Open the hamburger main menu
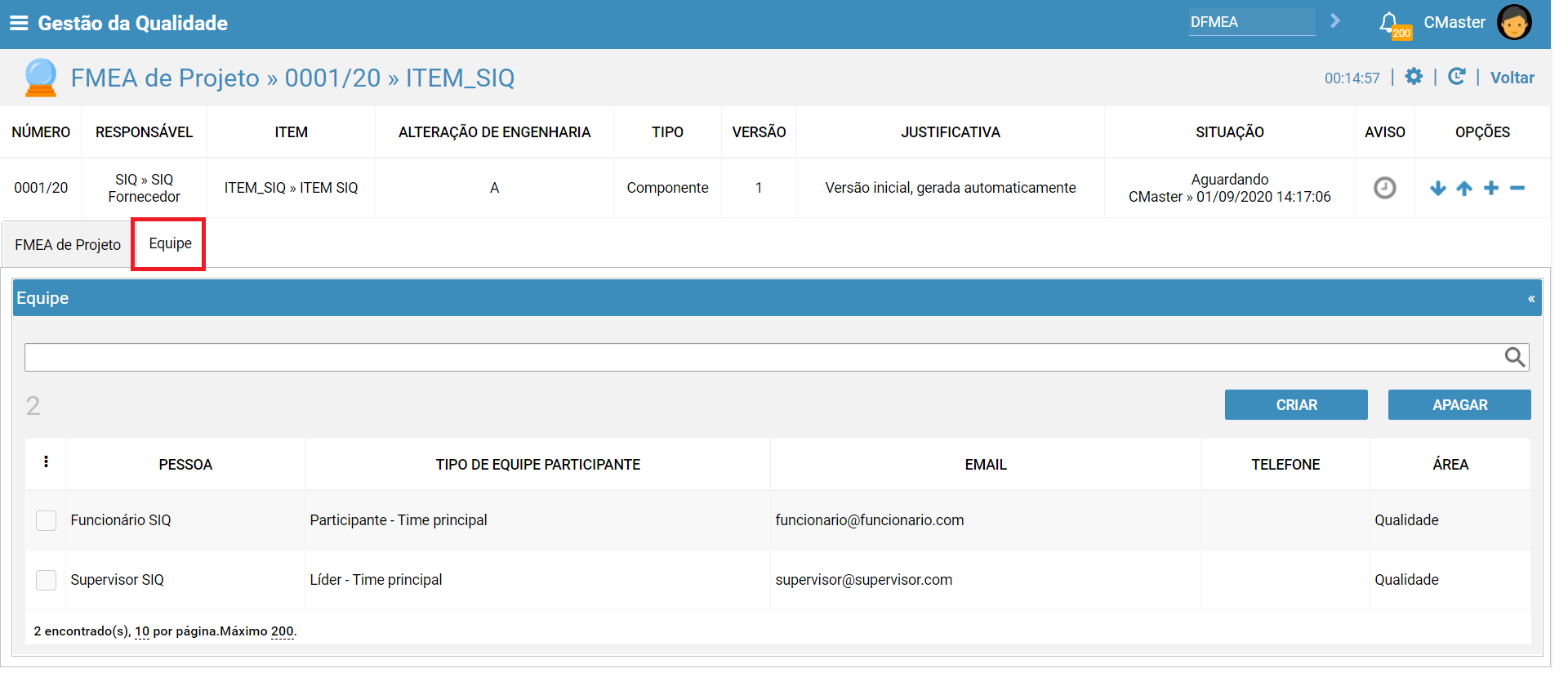 19,23
